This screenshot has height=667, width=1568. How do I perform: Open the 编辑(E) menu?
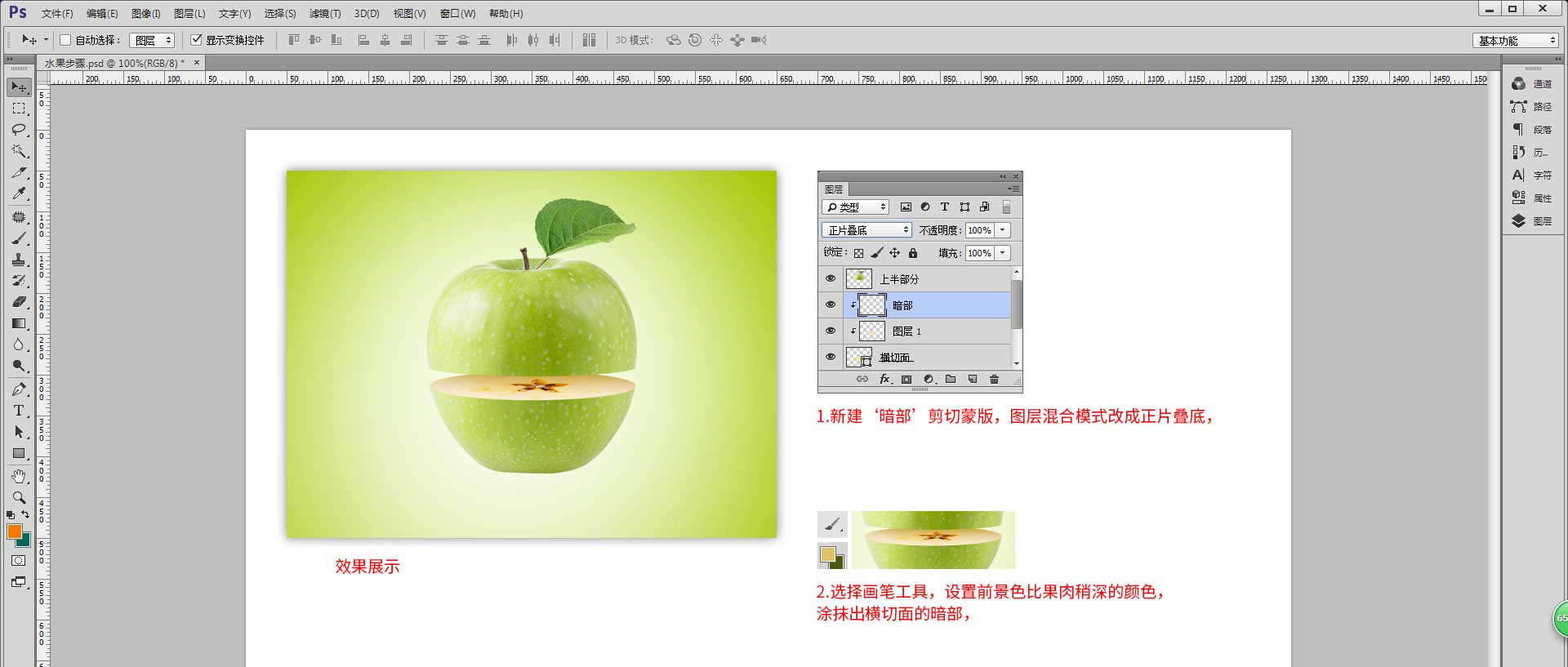pos(102,14)
